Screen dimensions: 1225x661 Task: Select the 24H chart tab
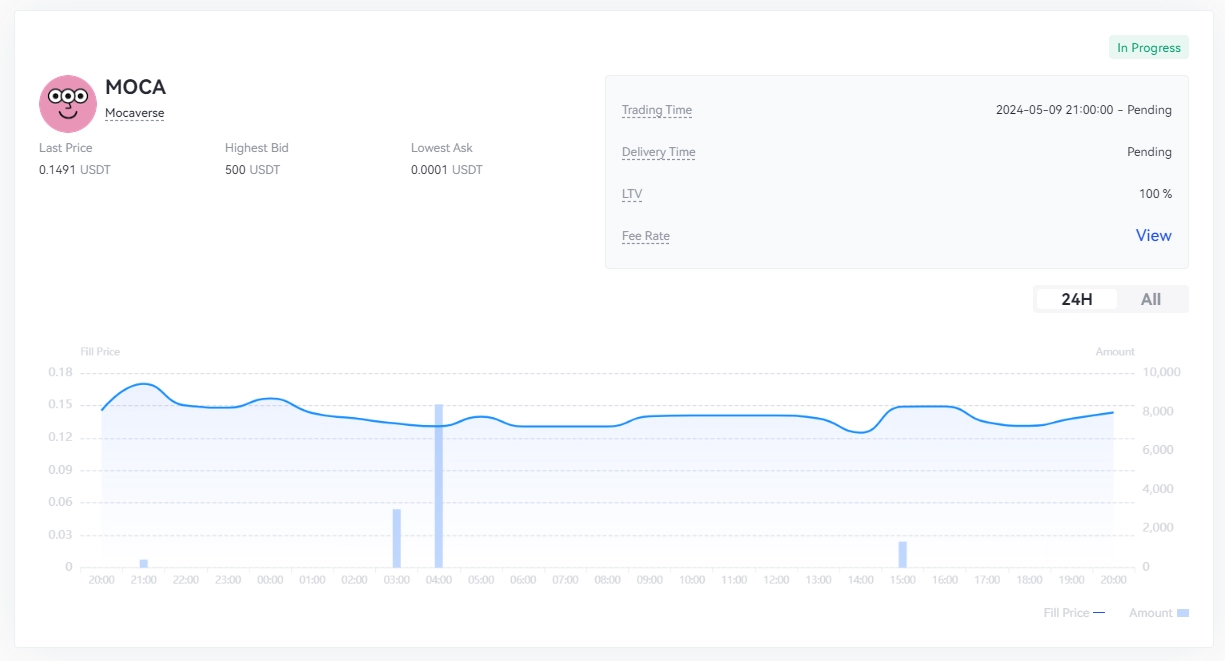(x=1077, y=298)
